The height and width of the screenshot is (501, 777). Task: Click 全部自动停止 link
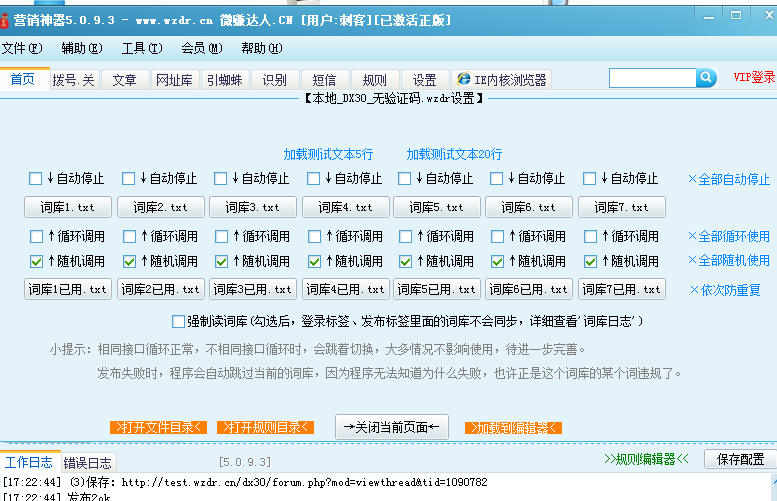click(x=729, y=179)
